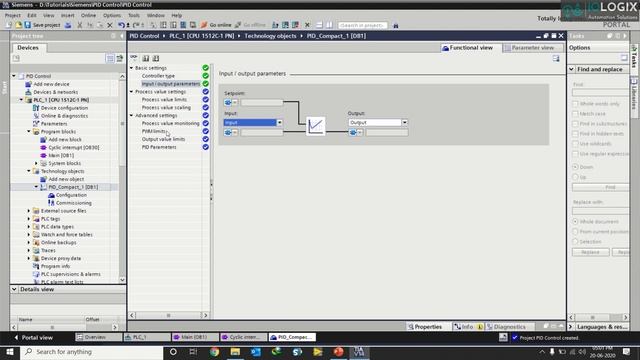Image resolution: width=640 pixels, height=360 pixels.
Task: Click the Replace button
Action: (x=591, y=252)
